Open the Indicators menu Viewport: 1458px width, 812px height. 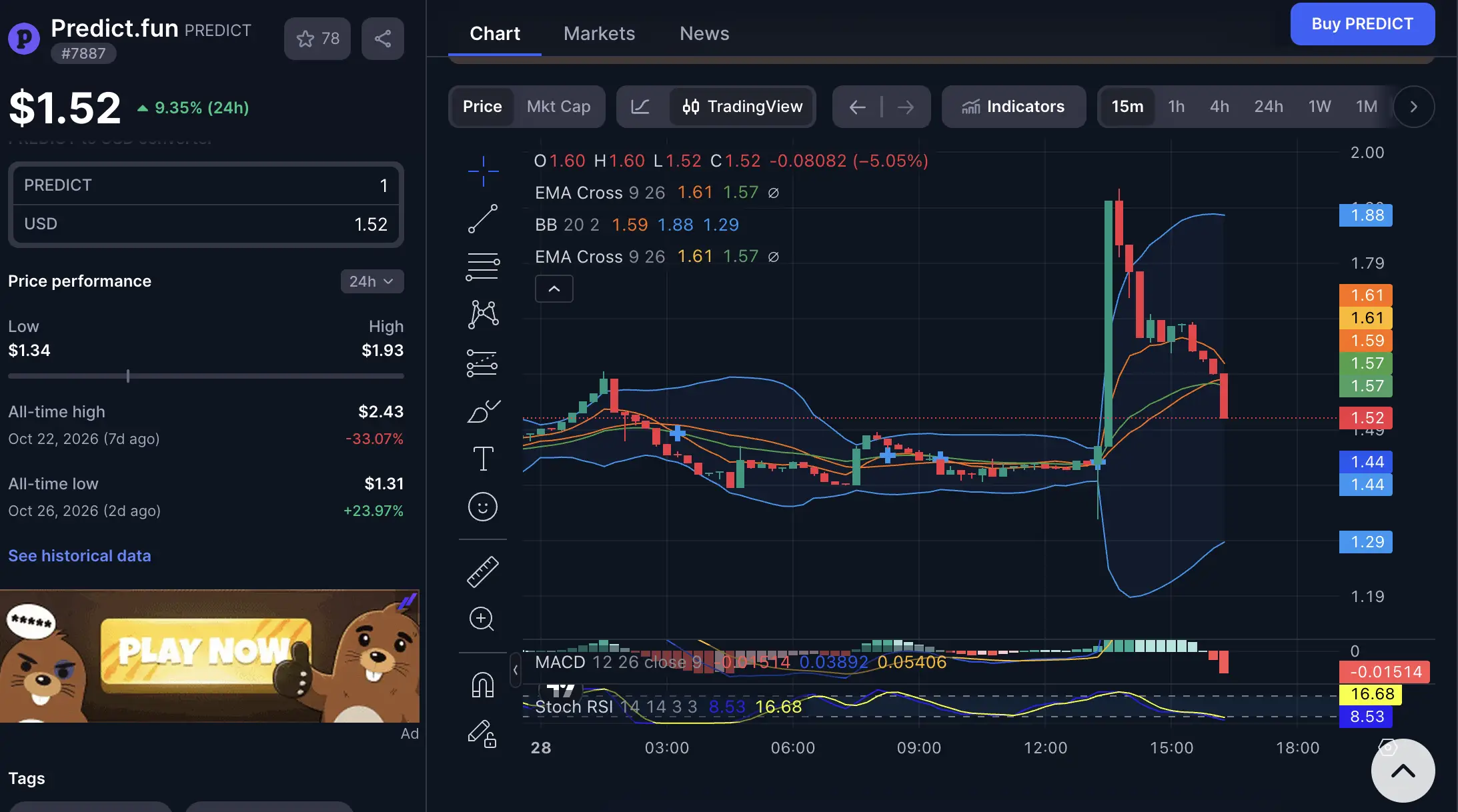point(1013,107)
